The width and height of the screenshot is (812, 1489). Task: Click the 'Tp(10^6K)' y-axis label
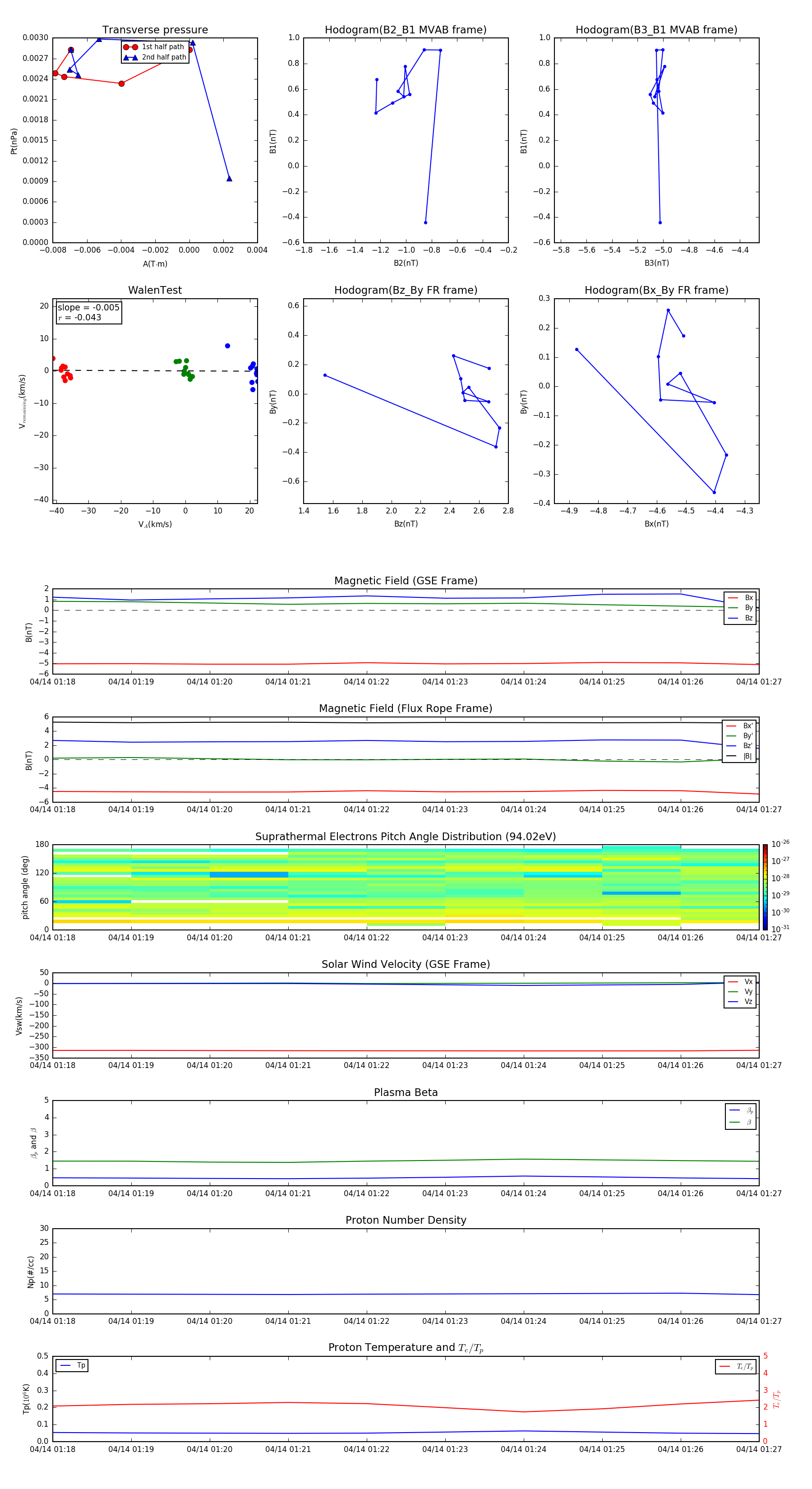click(x=26, y=1399)
